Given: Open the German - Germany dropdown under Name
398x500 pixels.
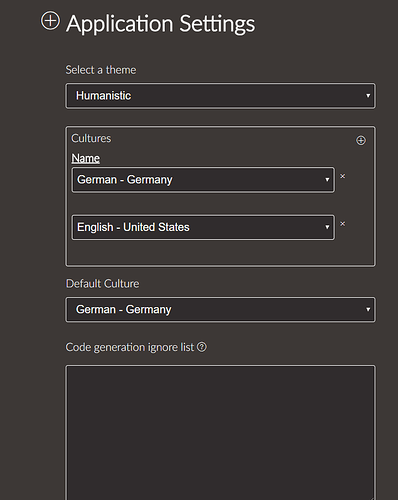Looking at the screenshot, I should 203,180.
